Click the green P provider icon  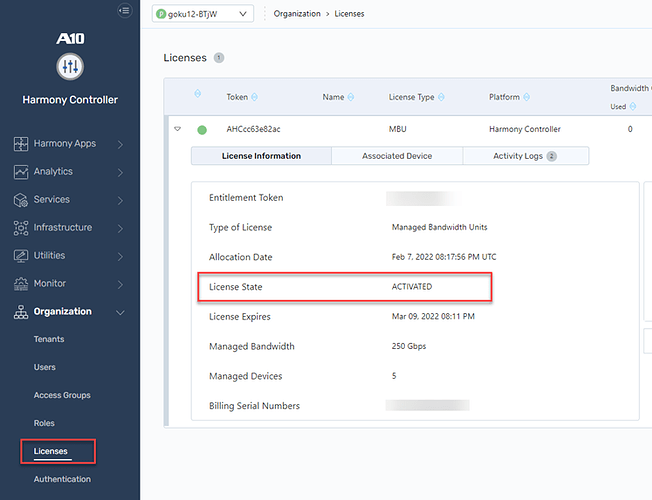[161, 14]
